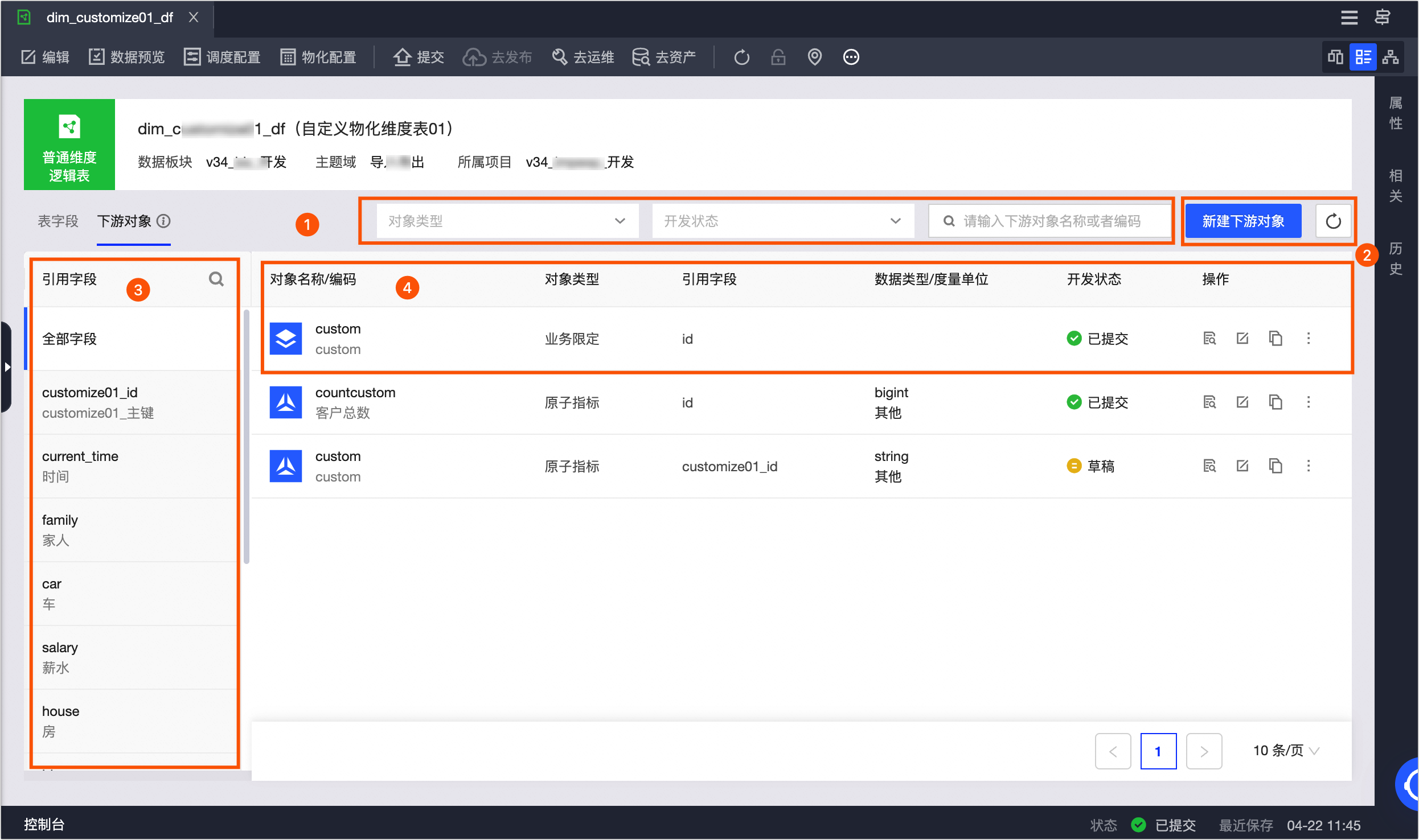Open the 对象类型 dropdown filter

[507, 221]
